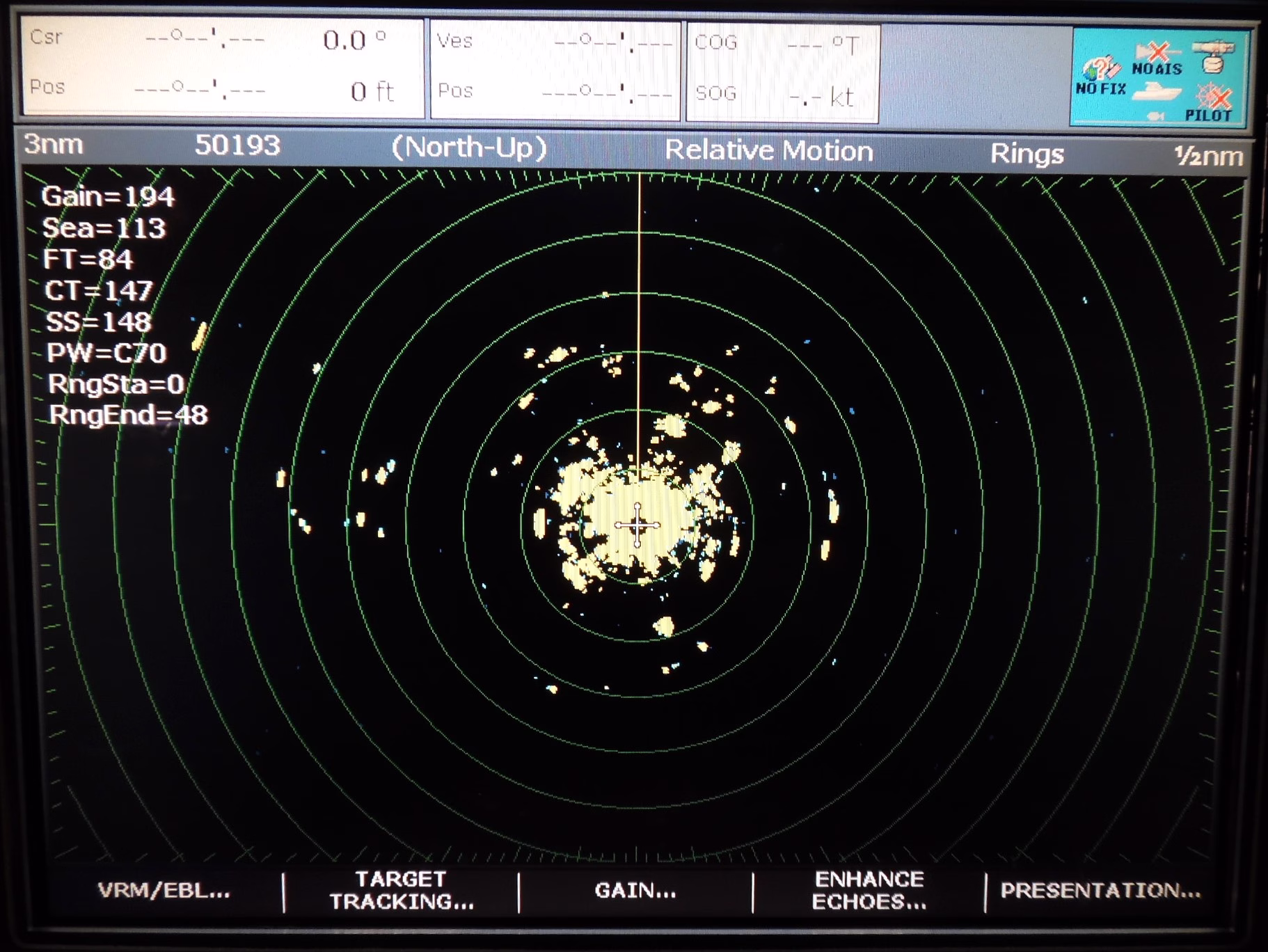Click the Csr bearing 0.0° value

coord(354,40)
